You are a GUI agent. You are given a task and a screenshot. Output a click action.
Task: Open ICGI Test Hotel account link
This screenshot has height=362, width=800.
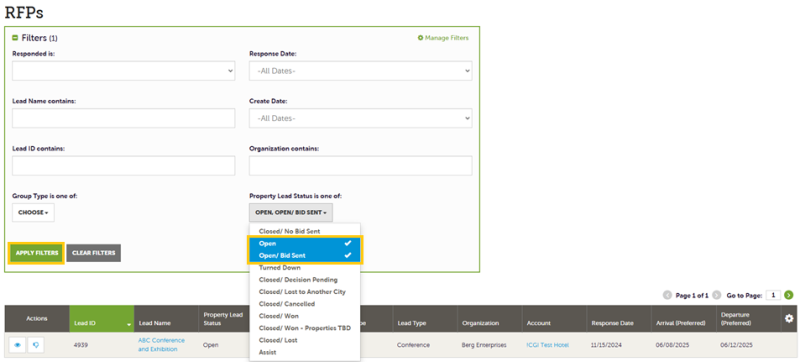(x=547, y=345)
